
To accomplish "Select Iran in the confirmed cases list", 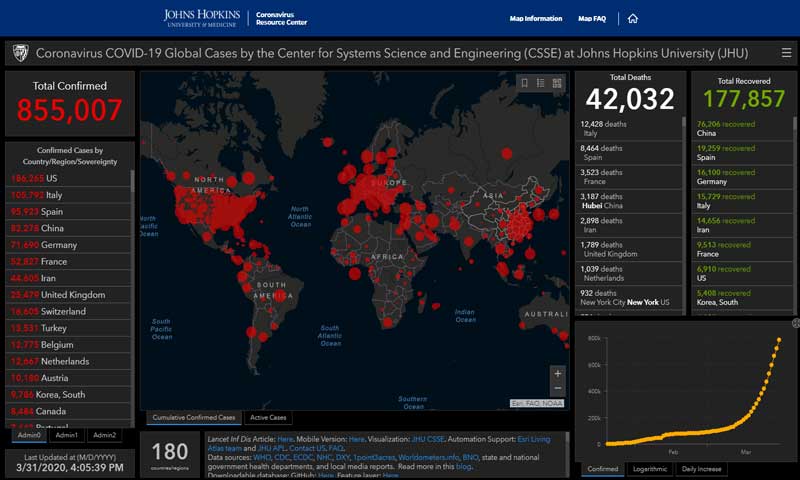I will click(68, 278).
